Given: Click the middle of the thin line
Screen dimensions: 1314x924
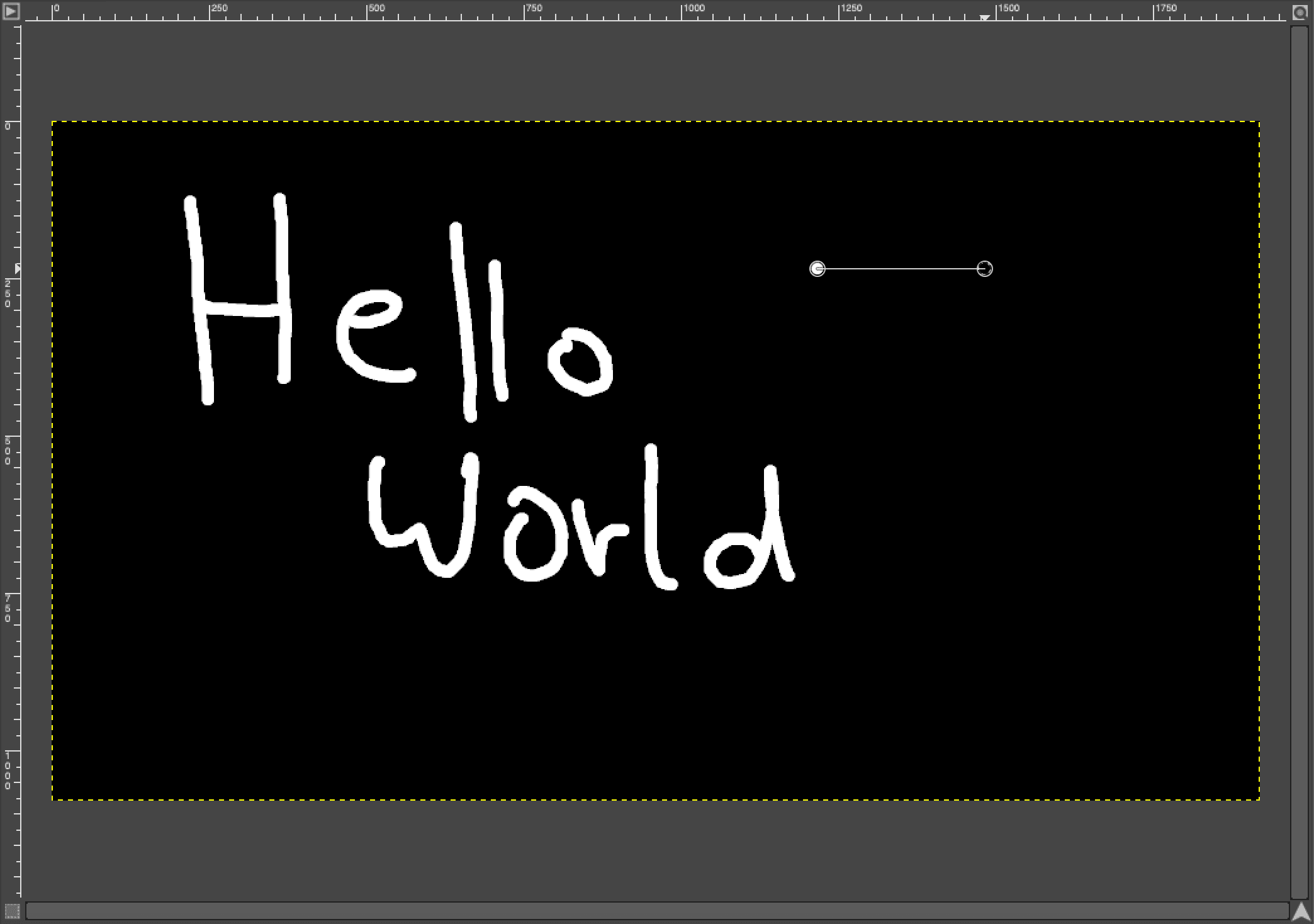Looking at the screenshot, I should pos(901,269).
